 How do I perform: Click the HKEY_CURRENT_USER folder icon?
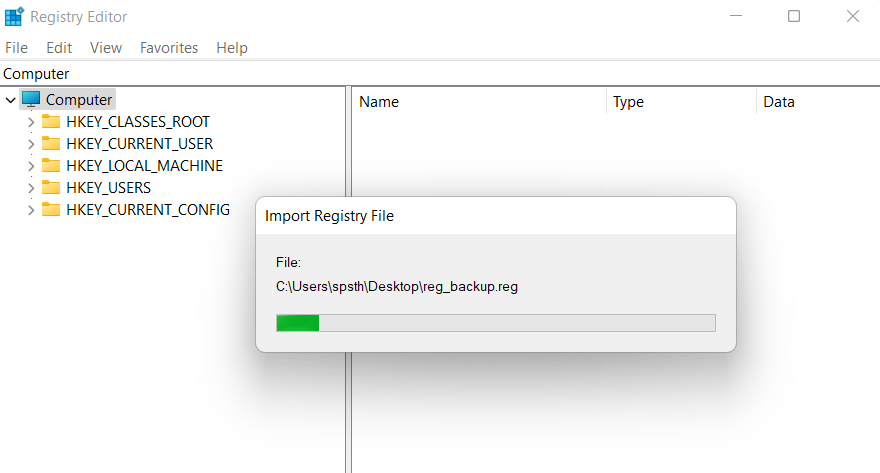point(51,143)
